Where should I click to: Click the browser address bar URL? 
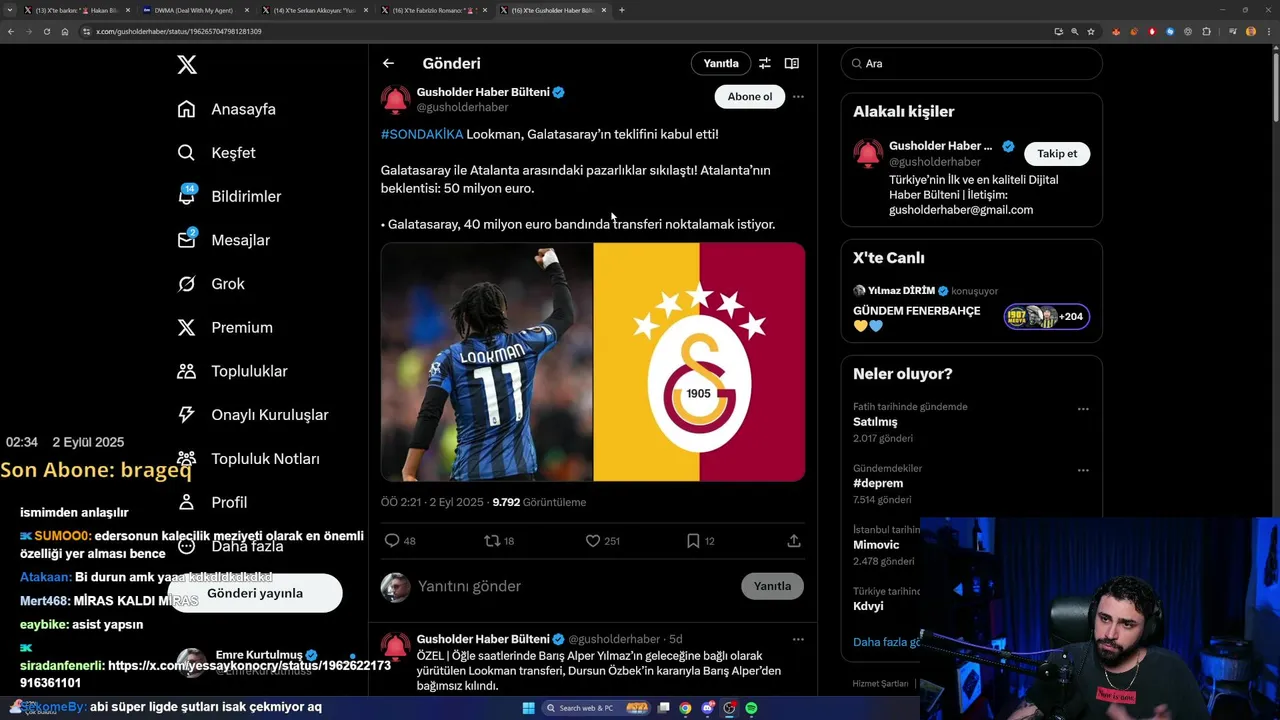point(179,31)
